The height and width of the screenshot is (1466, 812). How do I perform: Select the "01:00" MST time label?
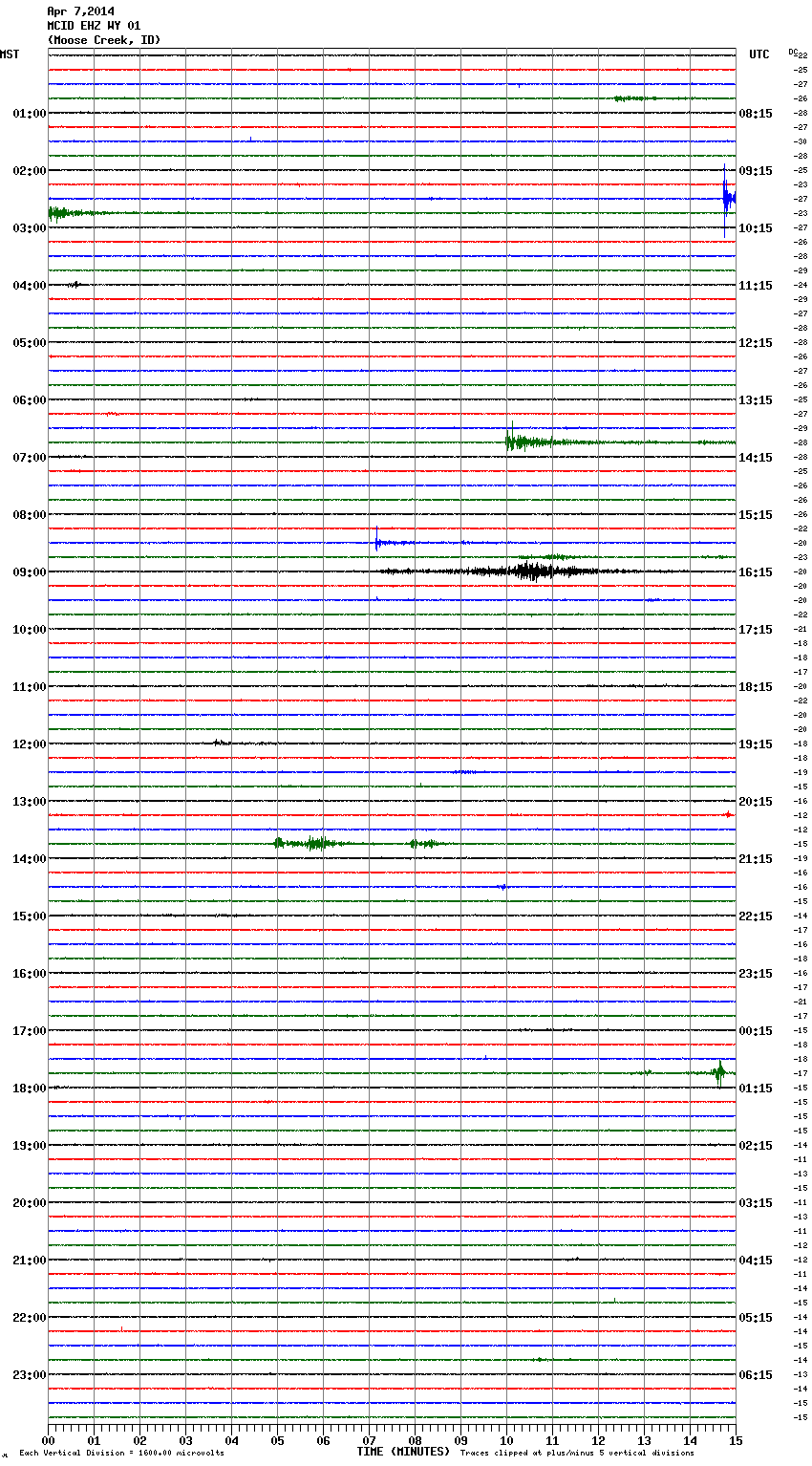pyautogui.click(x=29, y=114)
